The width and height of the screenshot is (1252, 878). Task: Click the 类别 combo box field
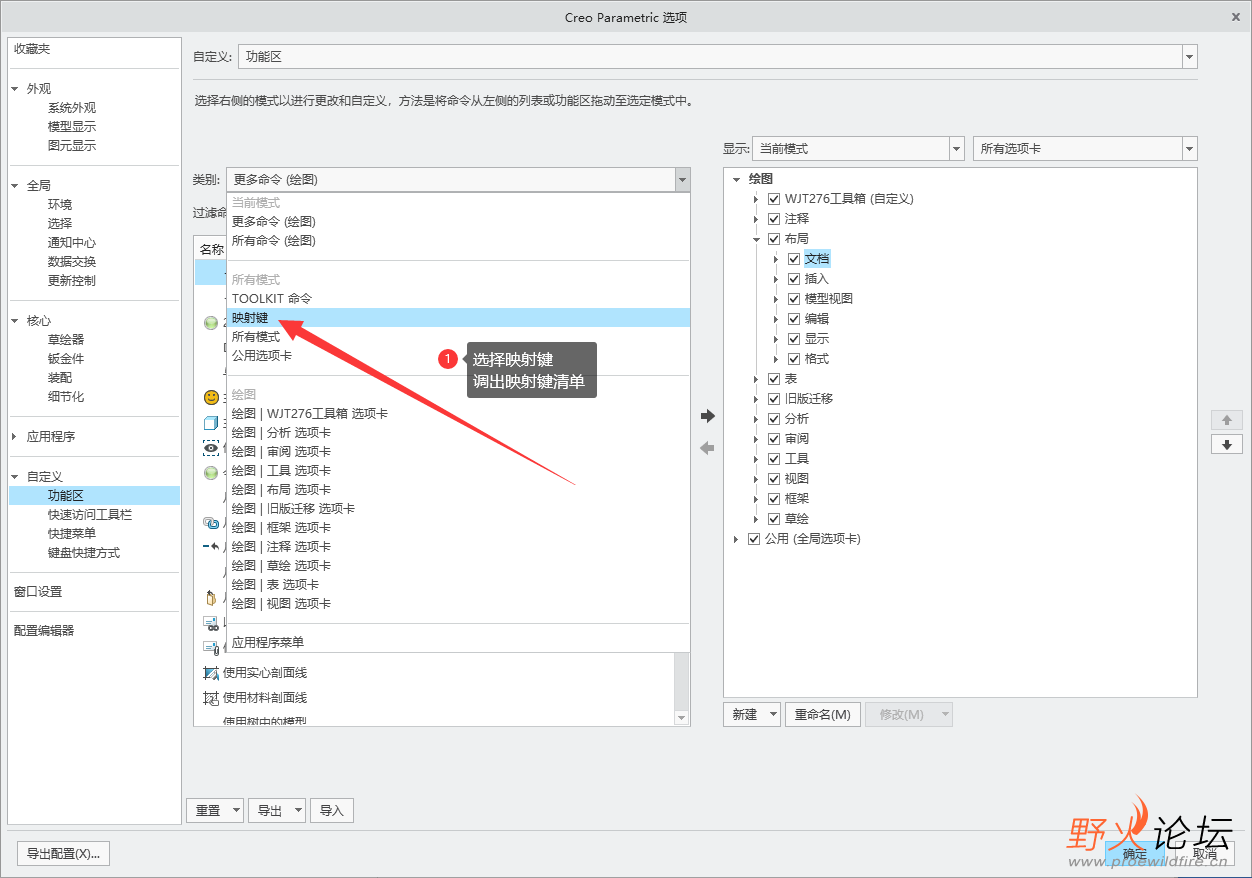pyautogui.click(x=458, y=180)
